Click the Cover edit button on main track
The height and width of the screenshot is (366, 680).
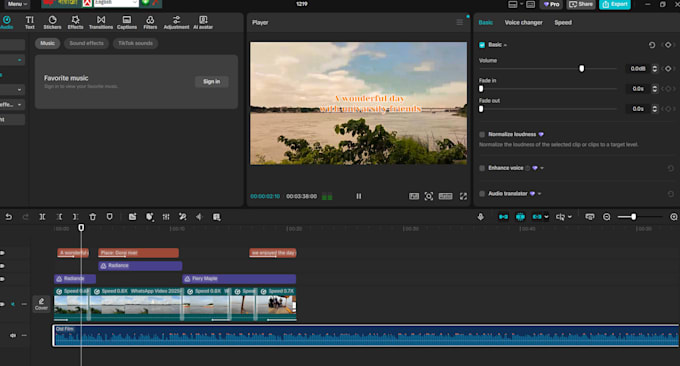coord(41,304)
